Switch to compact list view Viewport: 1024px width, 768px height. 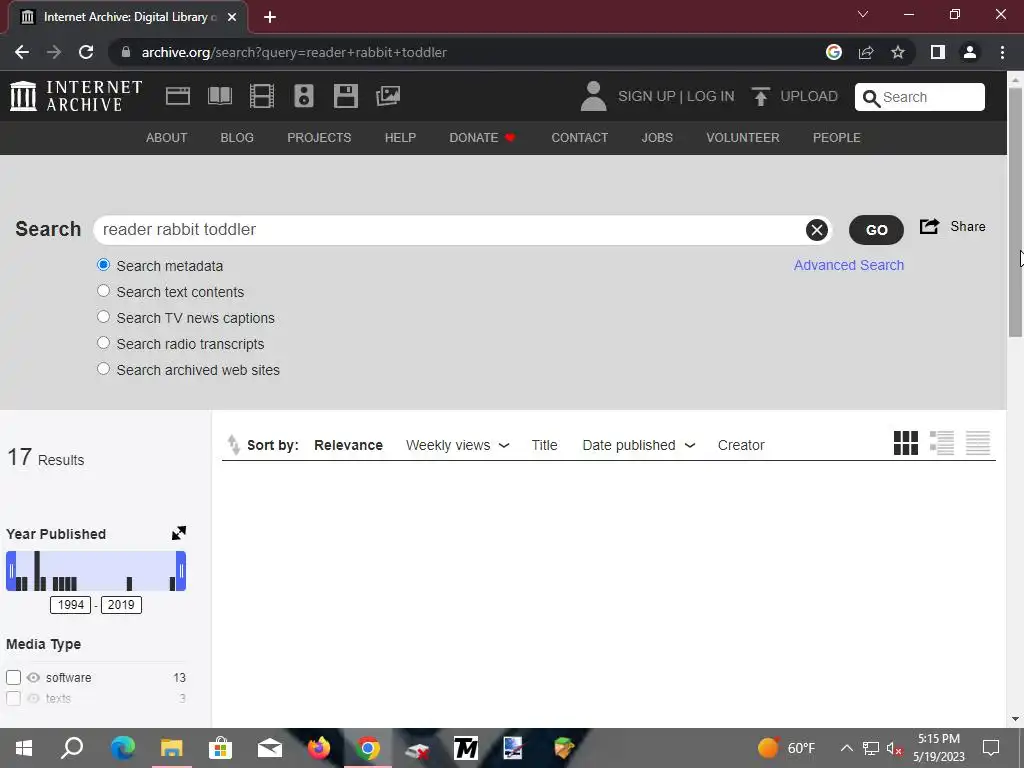click(978, 443)
